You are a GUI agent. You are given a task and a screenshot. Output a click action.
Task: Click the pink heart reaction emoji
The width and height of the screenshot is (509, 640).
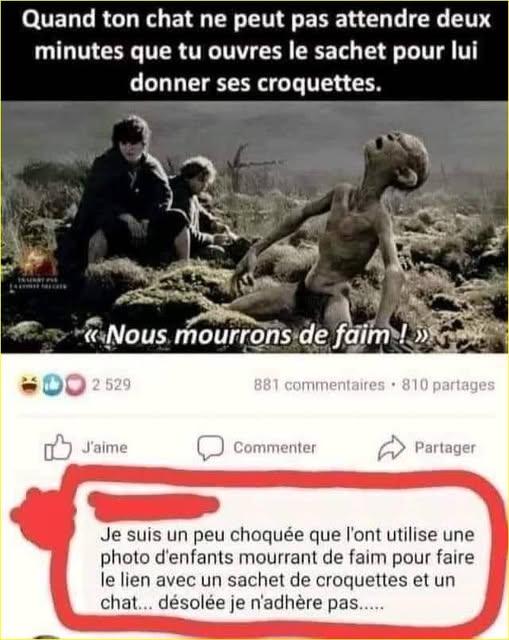(x=75, y=386)
